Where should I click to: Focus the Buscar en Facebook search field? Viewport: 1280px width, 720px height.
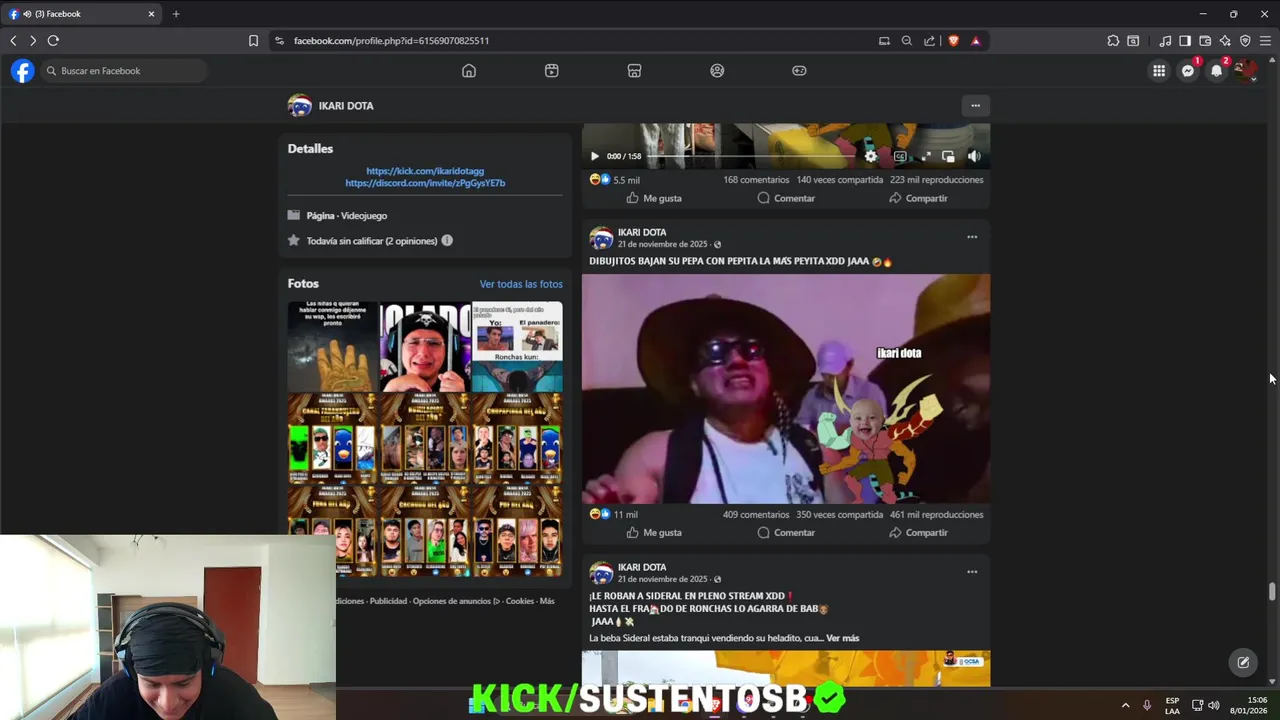[124, 71]
